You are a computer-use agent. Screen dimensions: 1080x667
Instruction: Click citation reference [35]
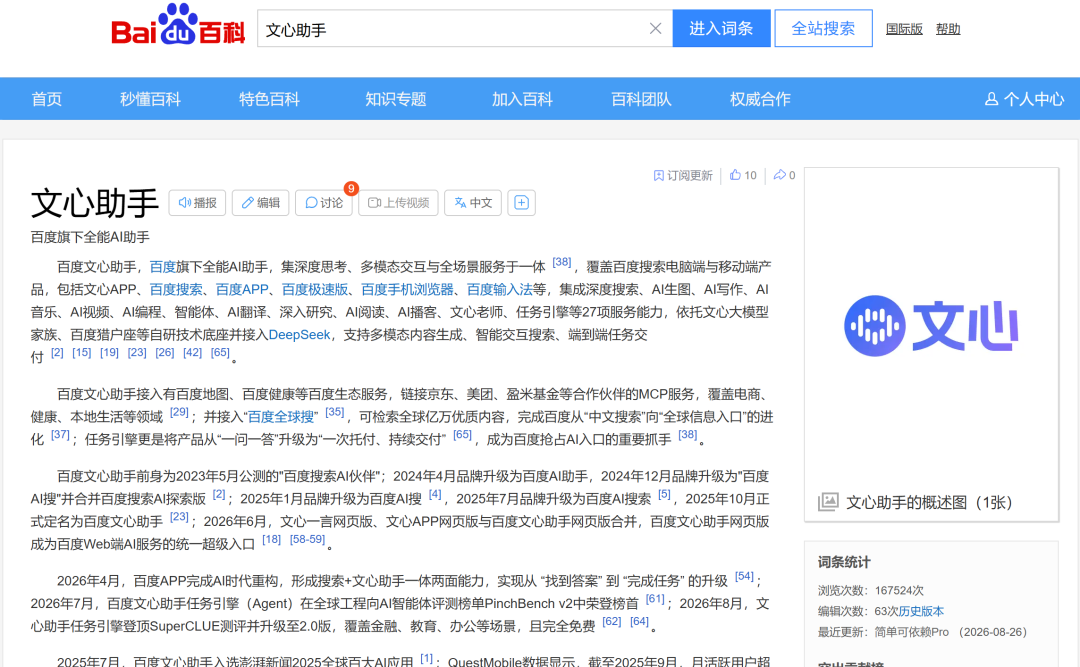pos(335,412)
